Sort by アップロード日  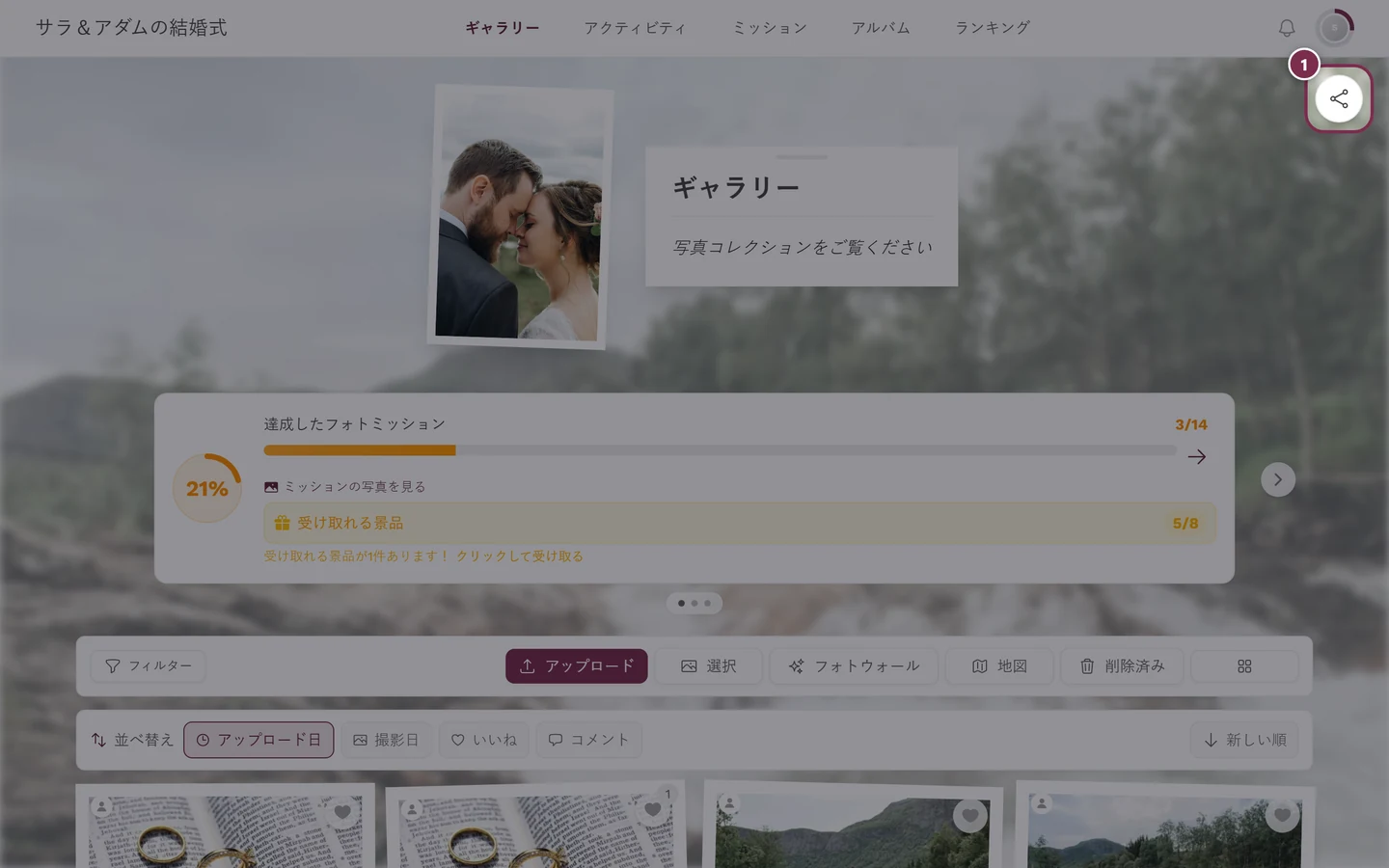[259, 740]
